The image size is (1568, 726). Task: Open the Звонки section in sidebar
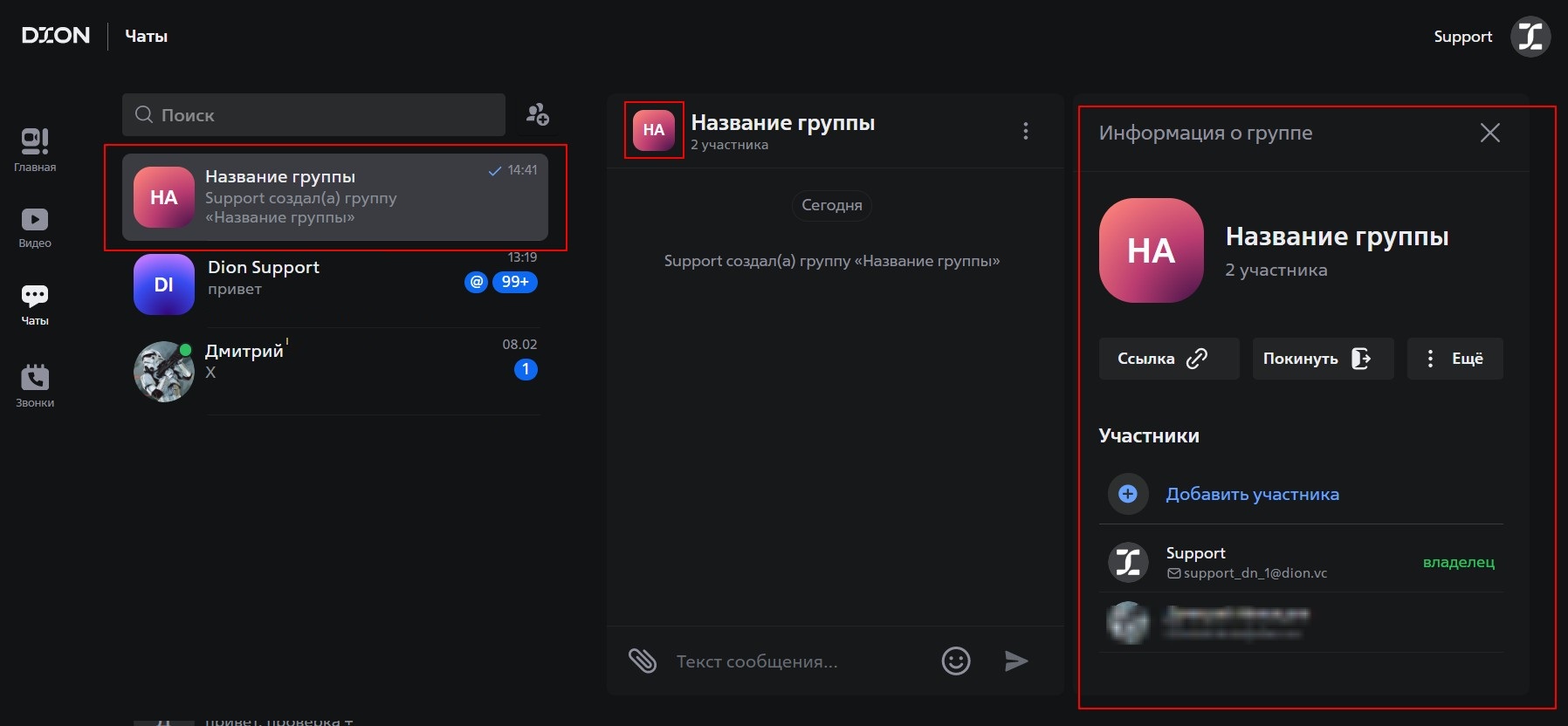point(35,386)
